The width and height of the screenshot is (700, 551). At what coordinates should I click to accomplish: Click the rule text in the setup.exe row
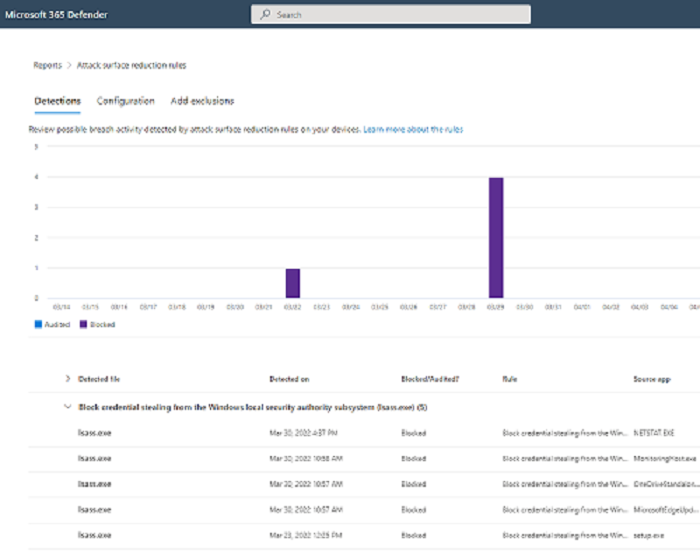tap(565, 535)
